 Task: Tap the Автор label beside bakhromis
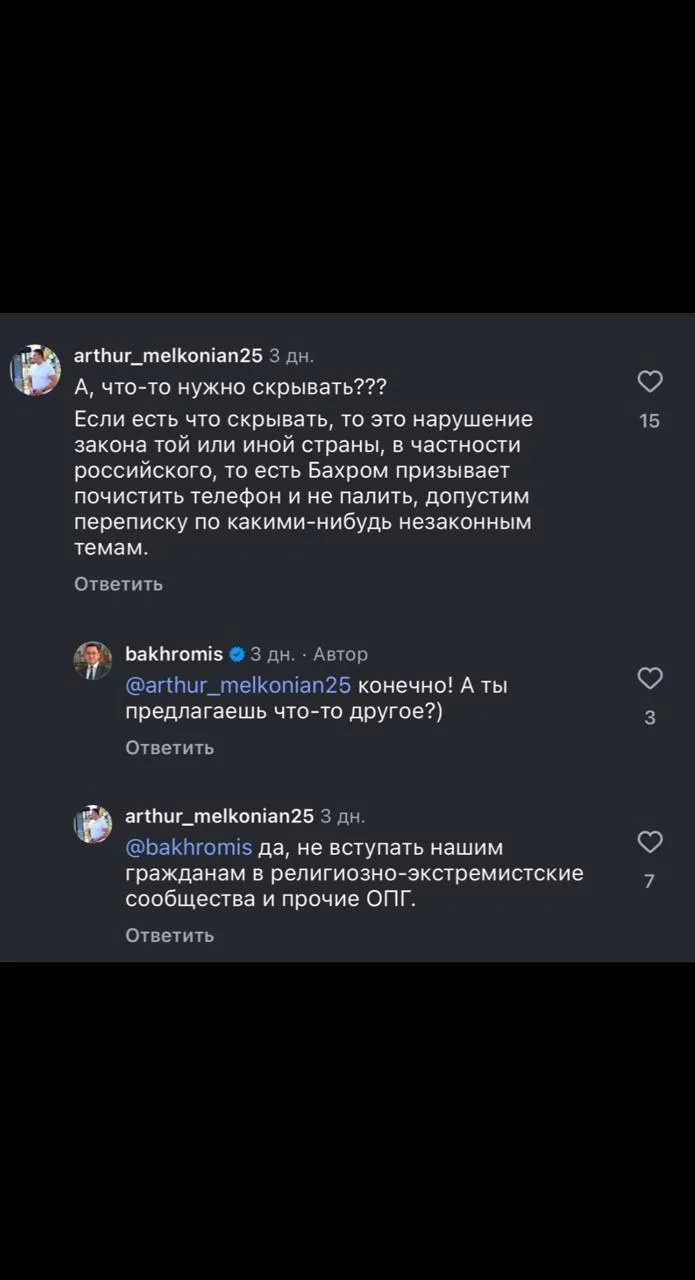pyautogui.click(x=340, y=654)
